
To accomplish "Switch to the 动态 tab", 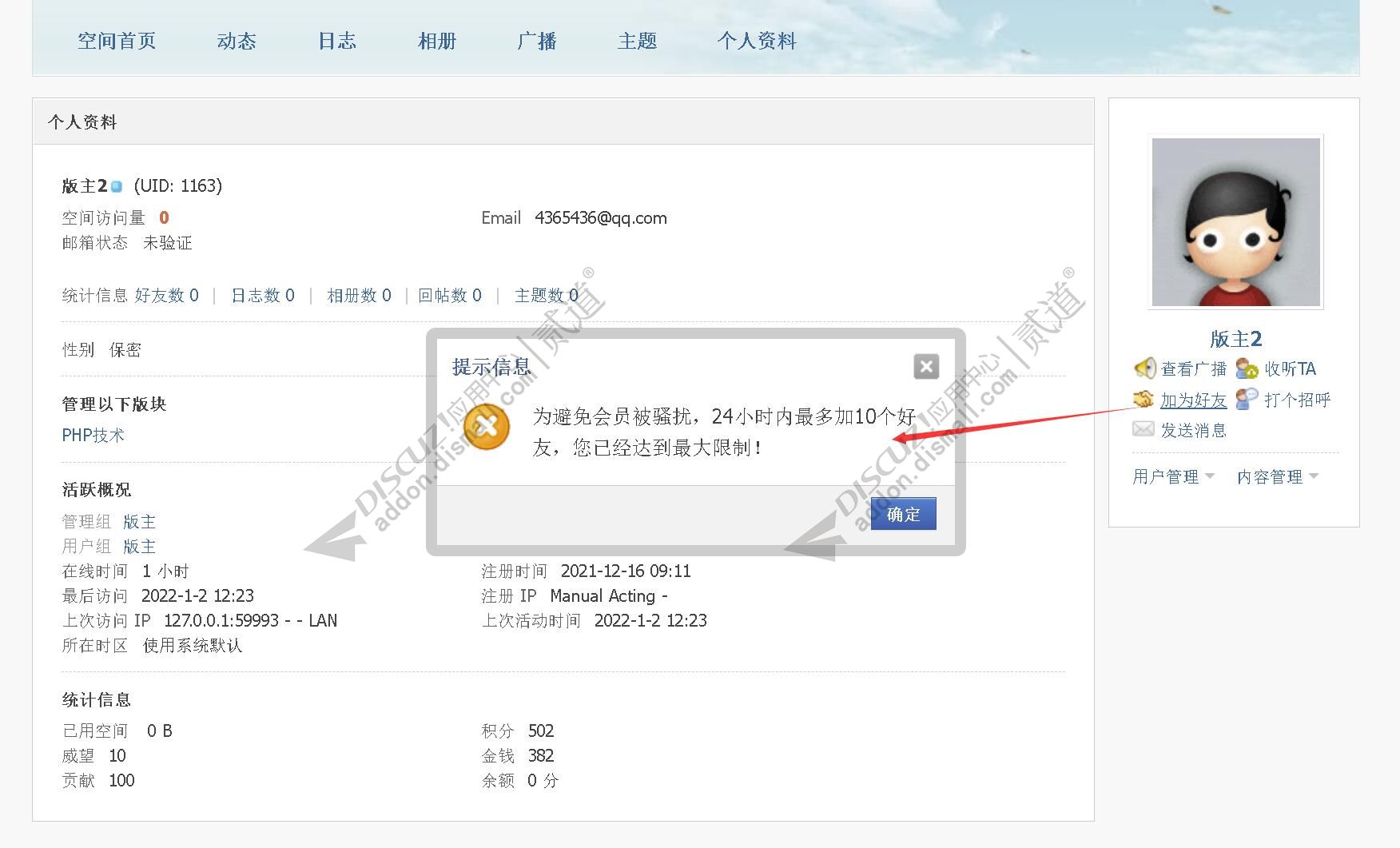I will 237,41.
